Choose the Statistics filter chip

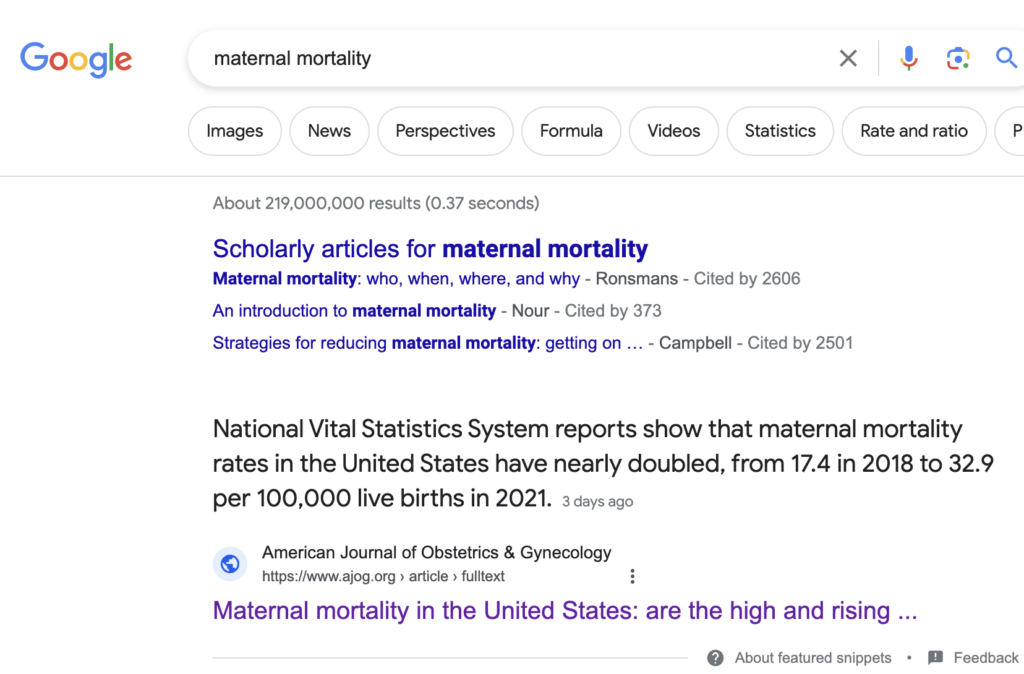(780, 131)
